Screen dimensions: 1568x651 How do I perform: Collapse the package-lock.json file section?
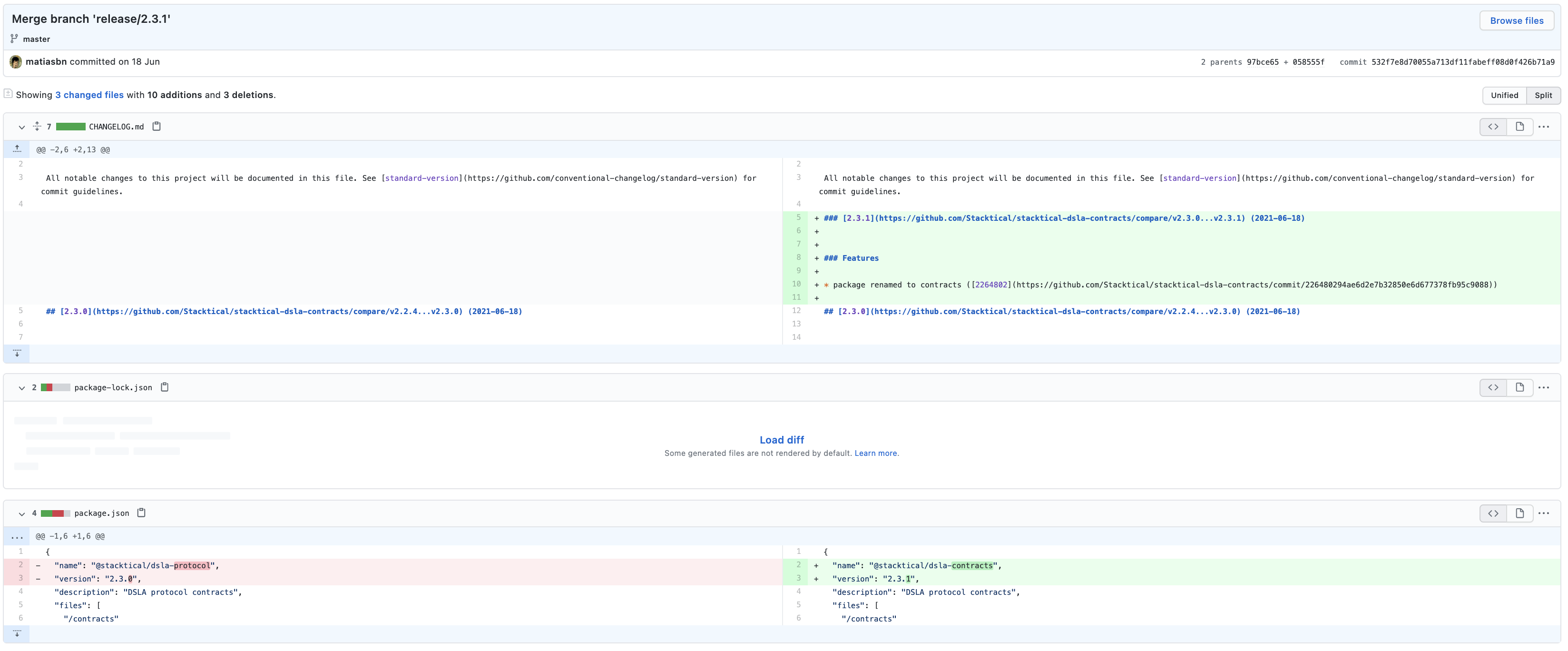point(22,388)
